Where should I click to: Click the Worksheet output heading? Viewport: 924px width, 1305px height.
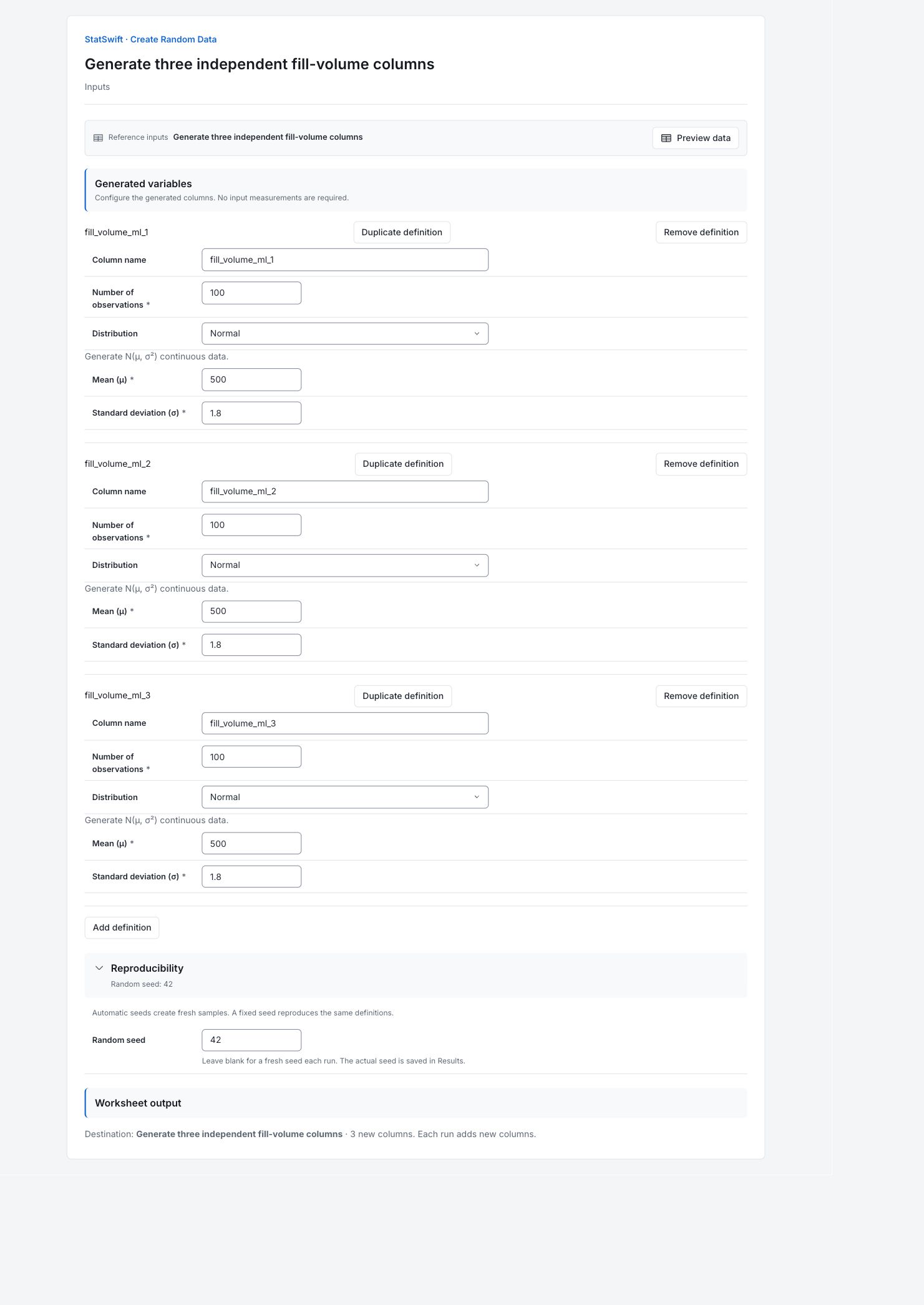(x=138, y=1103)
